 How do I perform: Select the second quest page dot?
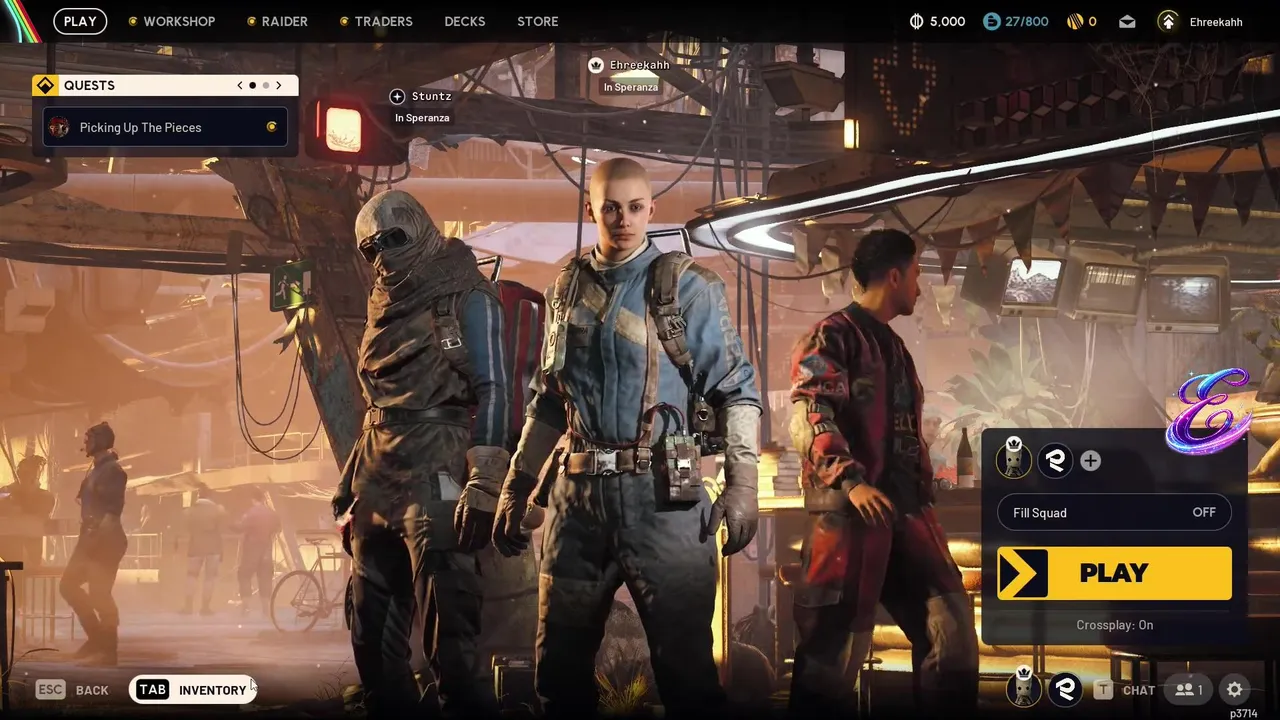tap(266, 86)
